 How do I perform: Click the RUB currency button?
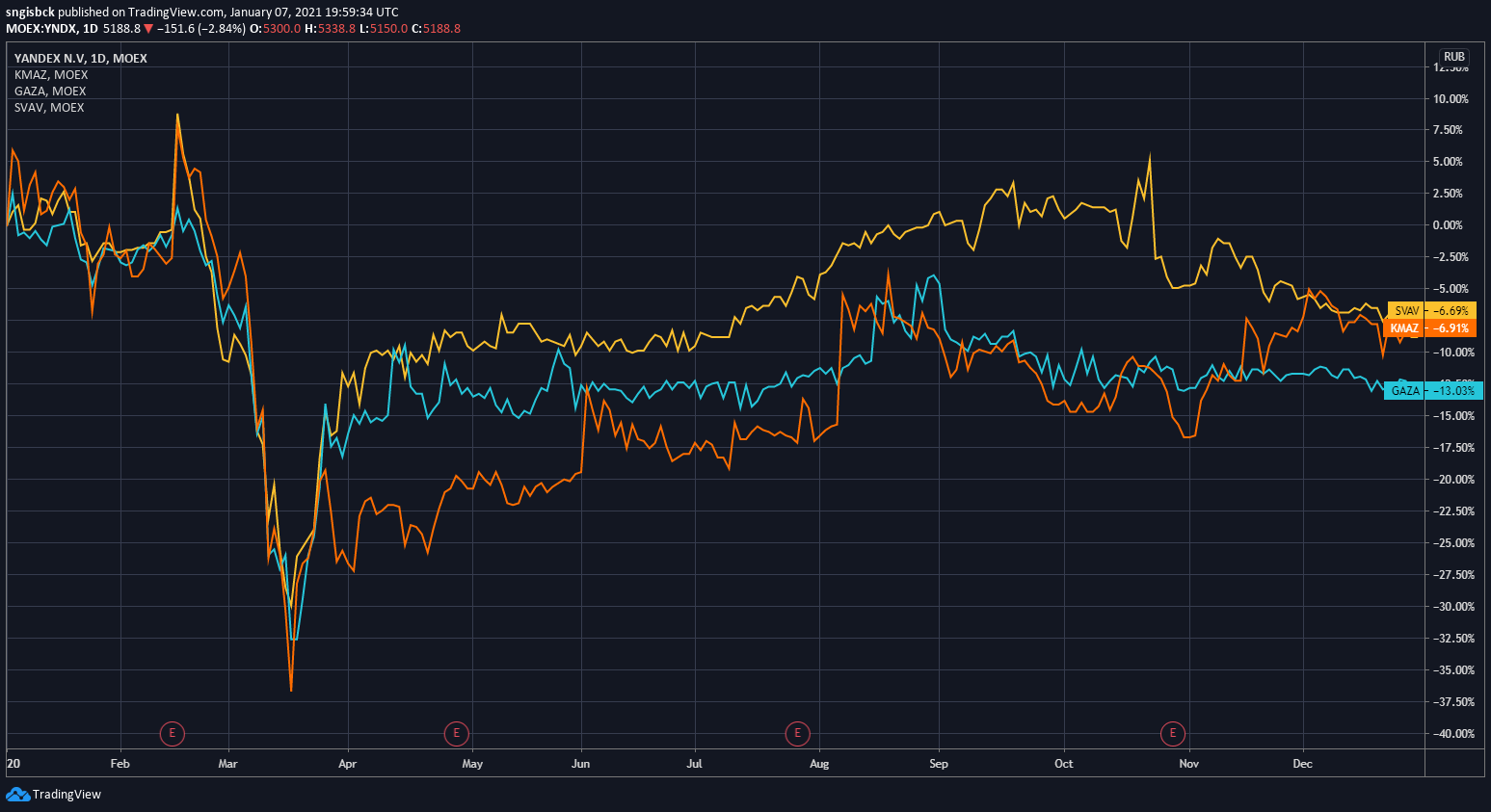click(1454, 57)
